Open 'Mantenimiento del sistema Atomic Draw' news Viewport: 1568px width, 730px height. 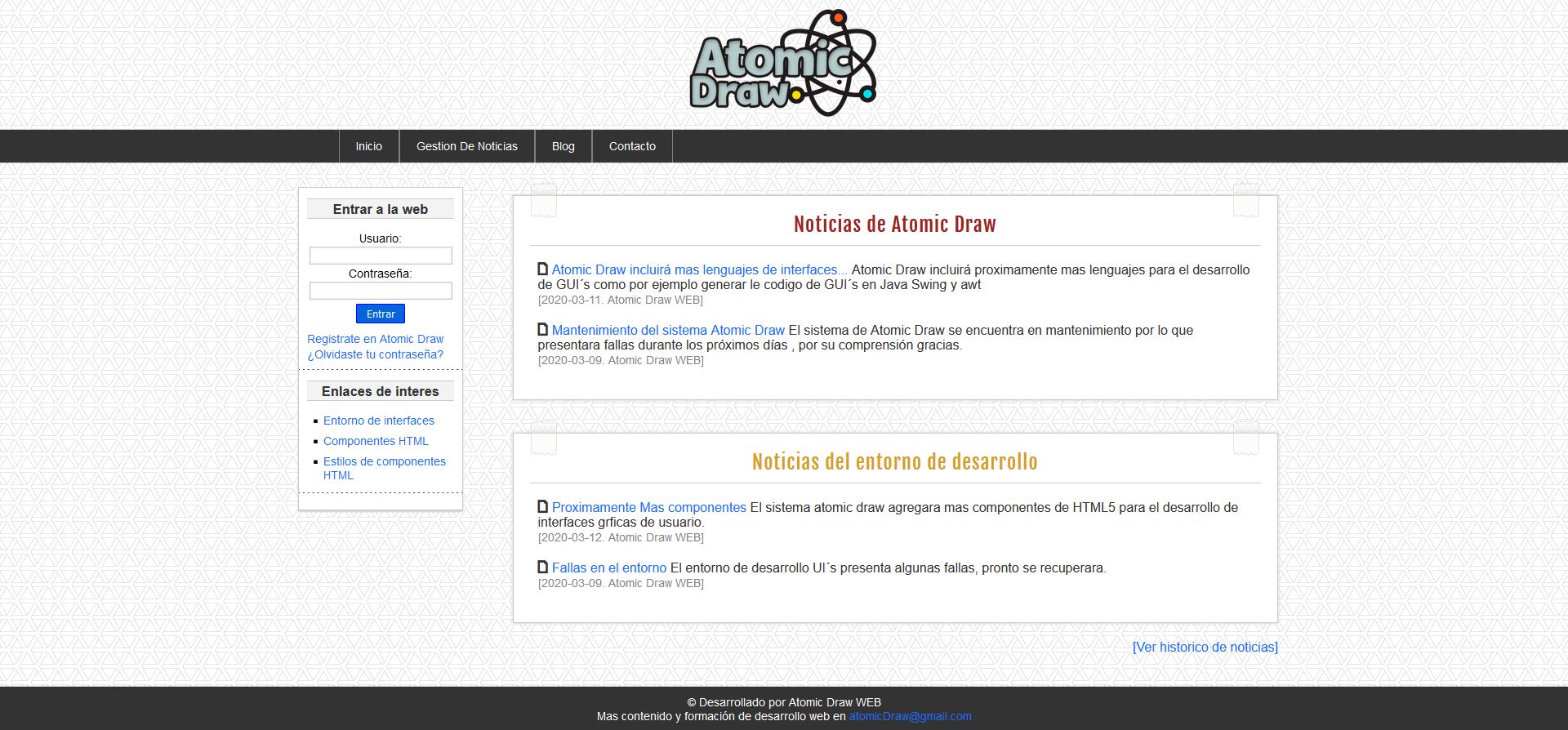(668, 330)
